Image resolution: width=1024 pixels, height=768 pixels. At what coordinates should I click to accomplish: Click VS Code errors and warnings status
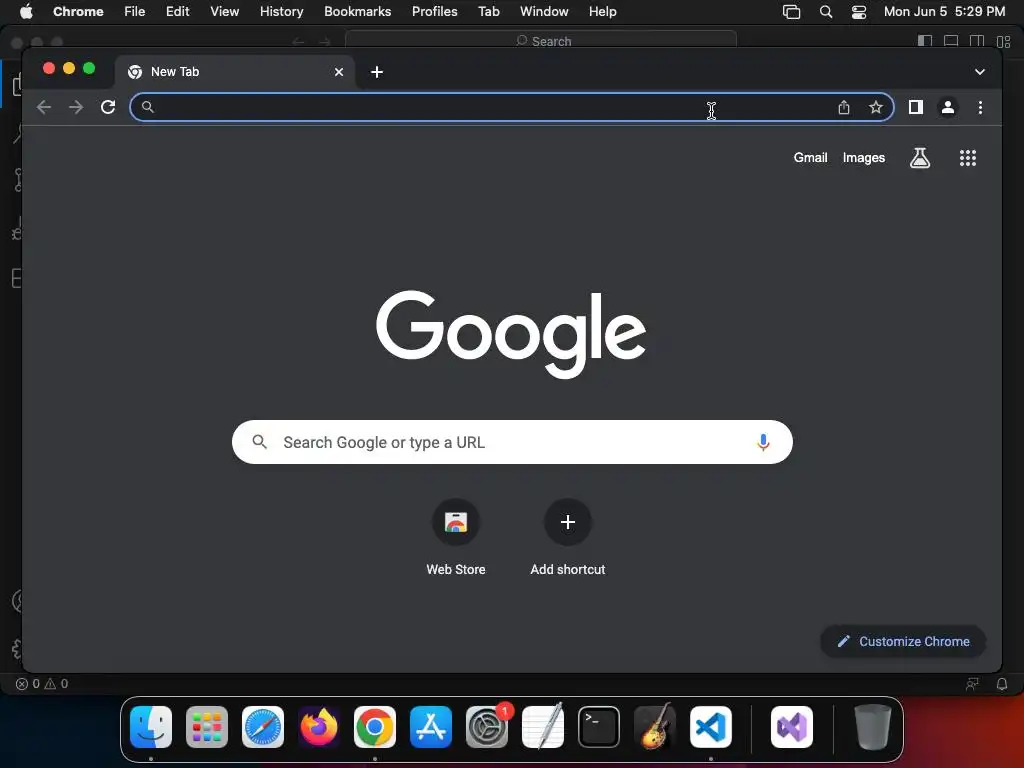42,684
